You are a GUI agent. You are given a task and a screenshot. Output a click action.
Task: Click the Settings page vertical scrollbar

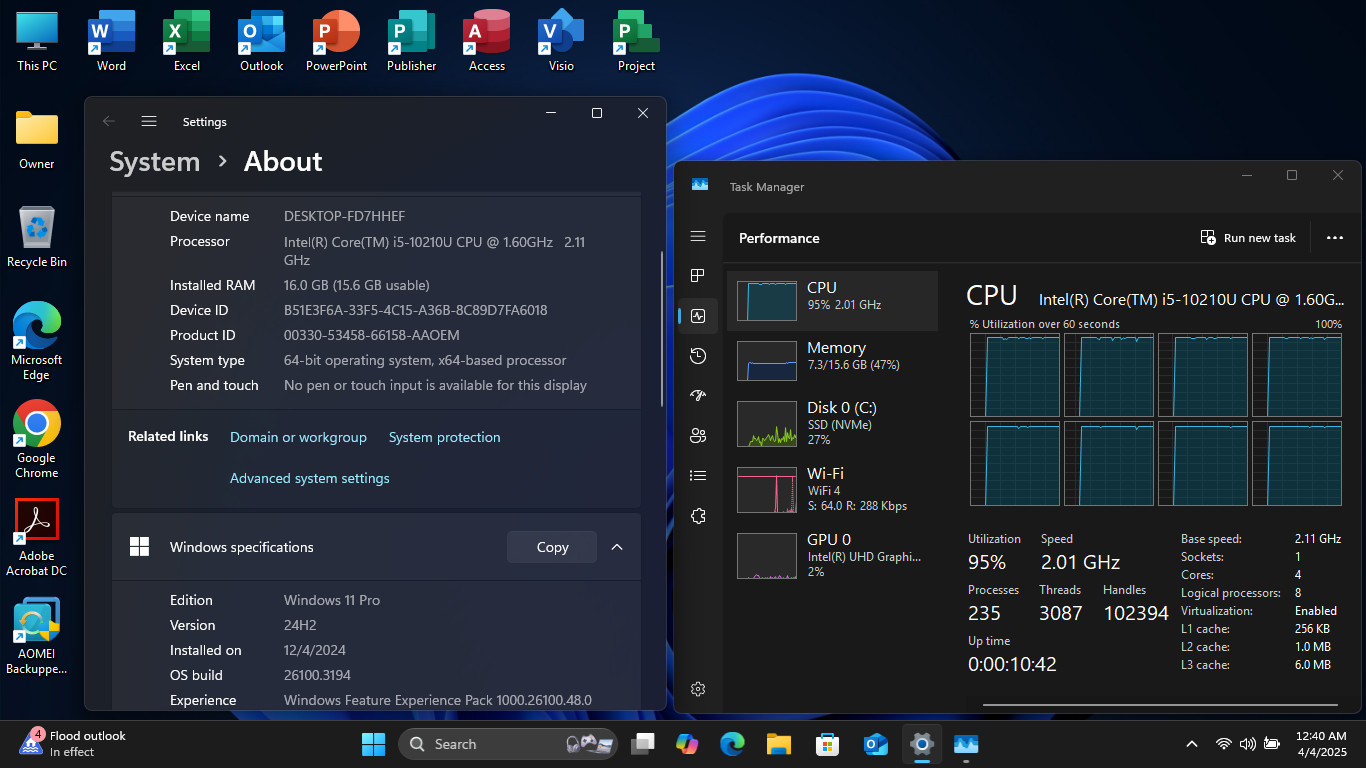click(660, 328)
